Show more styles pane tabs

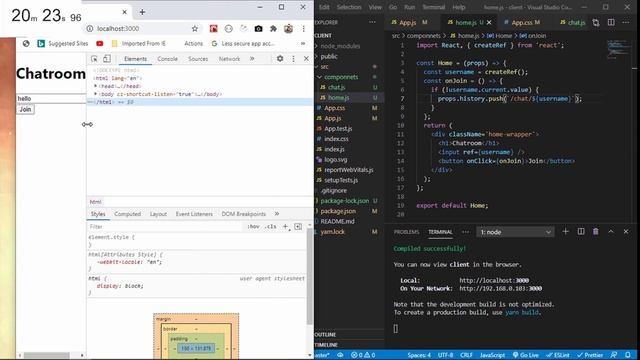pyautogui.click(x=277, y=214)
